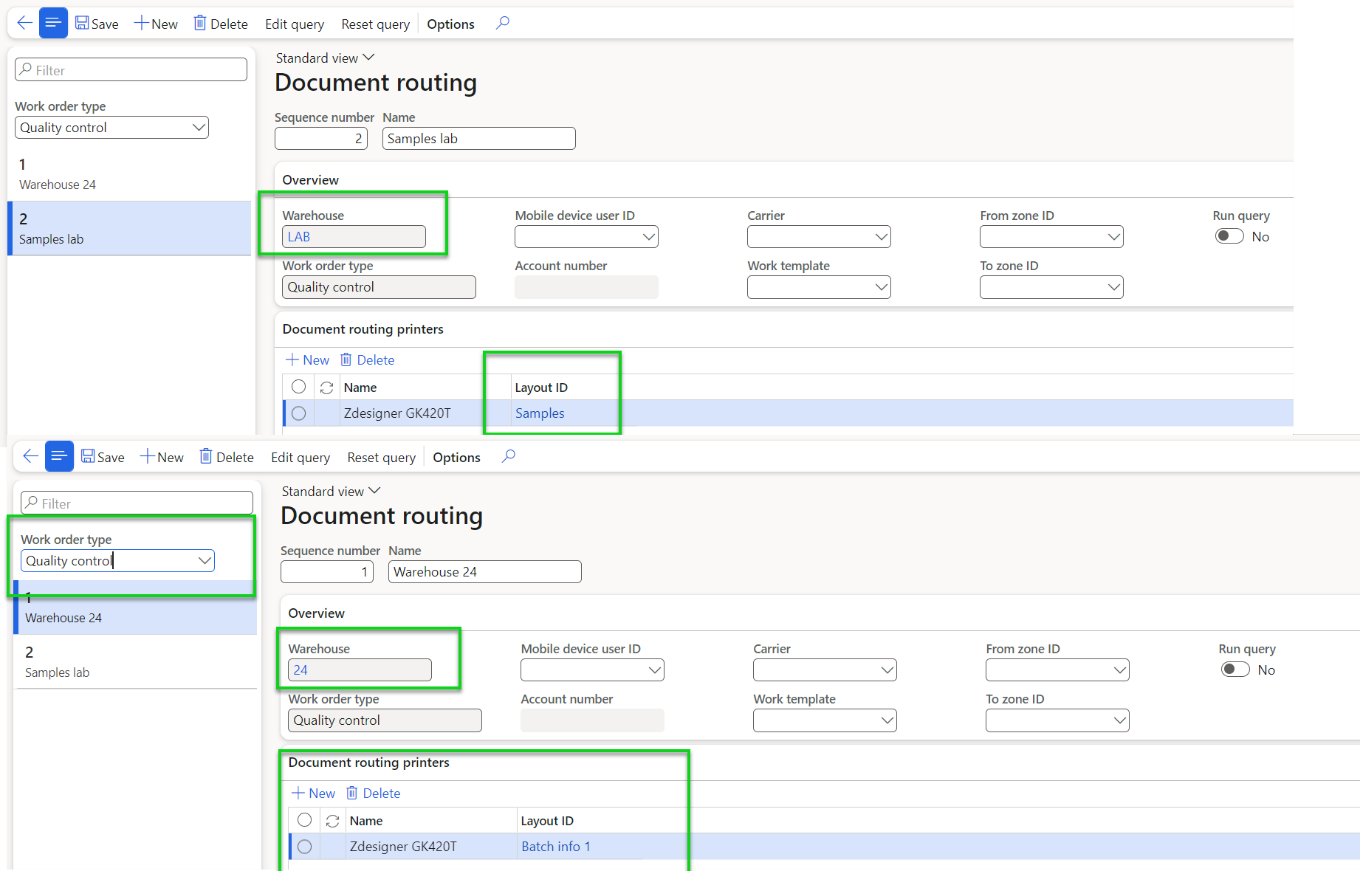Click the Delete icon above the printers grid
The height and width of the screenshot is (871, 1360).
tap(367, 360)
